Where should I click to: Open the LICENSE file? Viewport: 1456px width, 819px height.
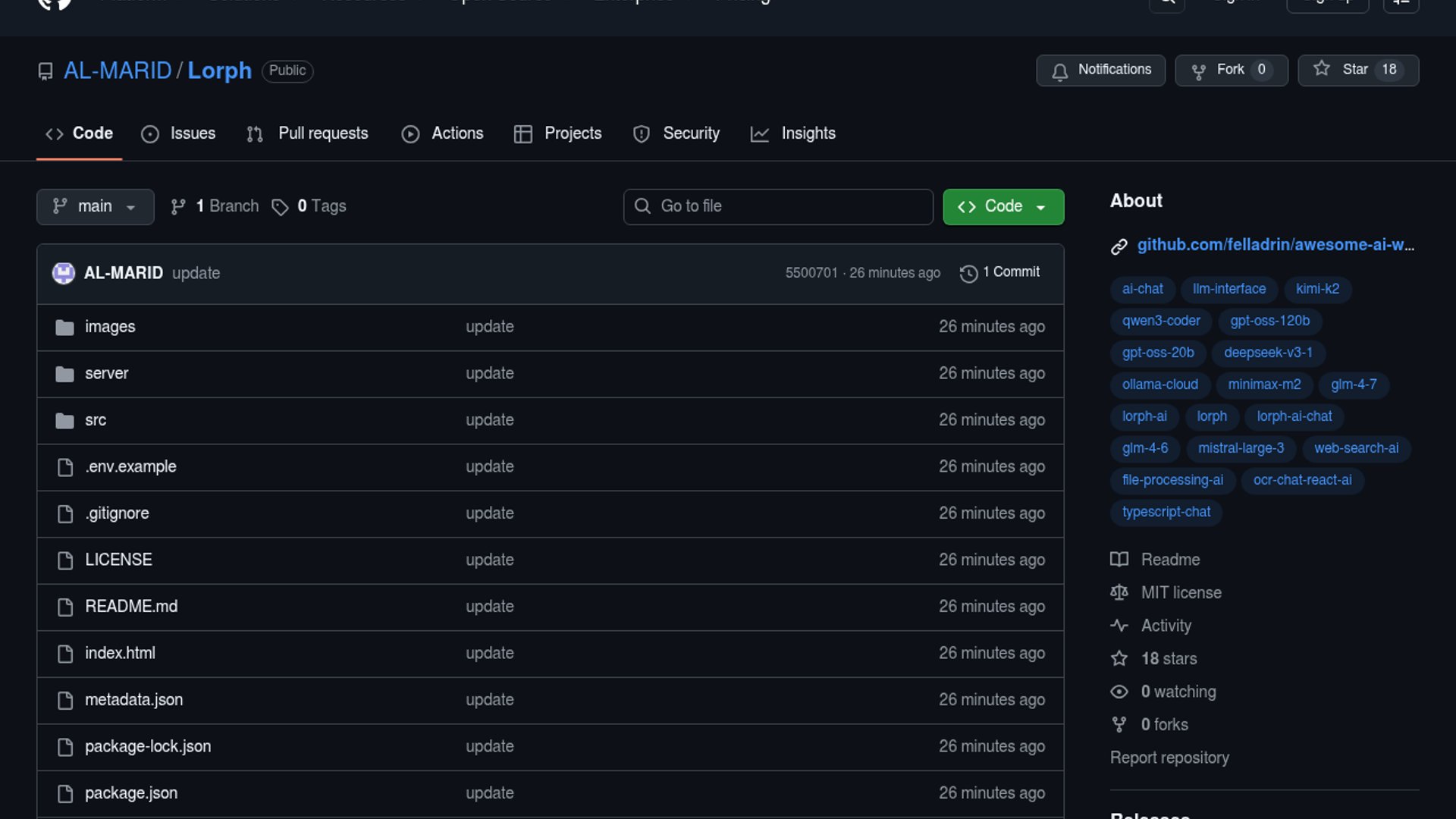tap(118, 560)
